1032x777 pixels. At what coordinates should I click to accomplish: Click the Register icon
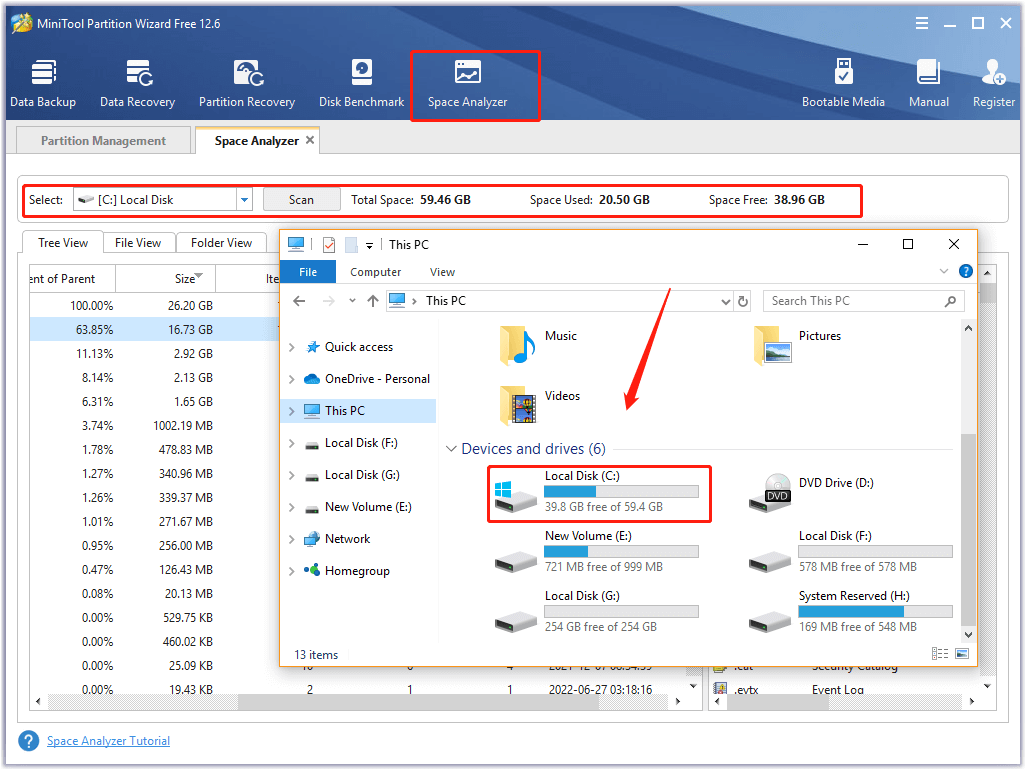click(993, 80)
